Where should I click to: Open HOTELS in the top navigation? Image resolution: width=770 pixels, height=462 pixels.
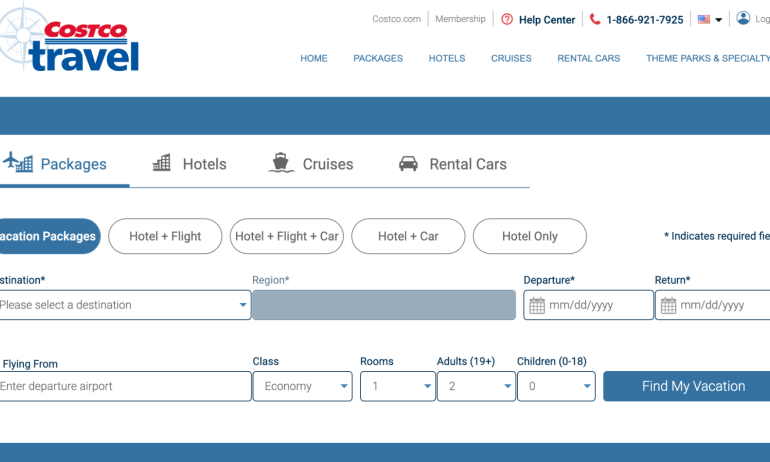click(447, 58)
